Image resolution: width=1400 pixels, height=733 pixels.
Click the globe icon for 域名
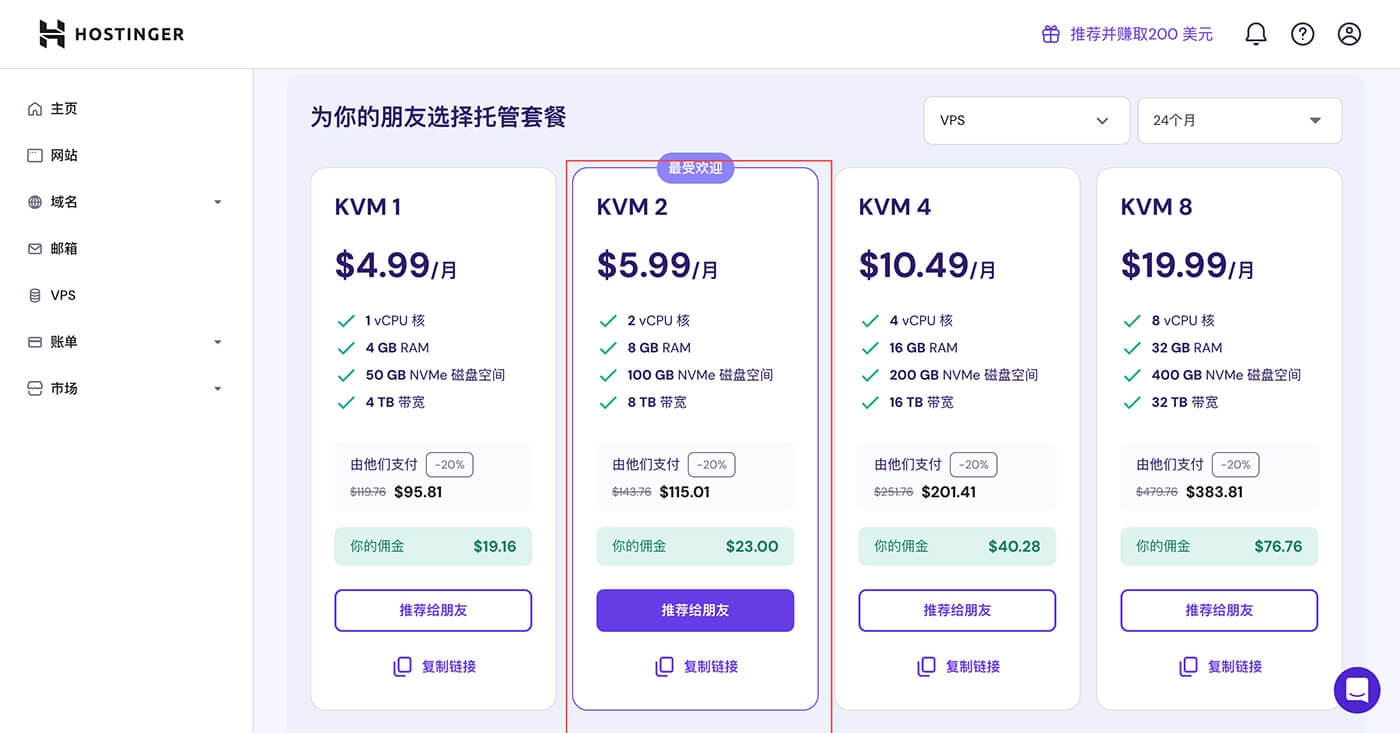click(x=35, y=202)
